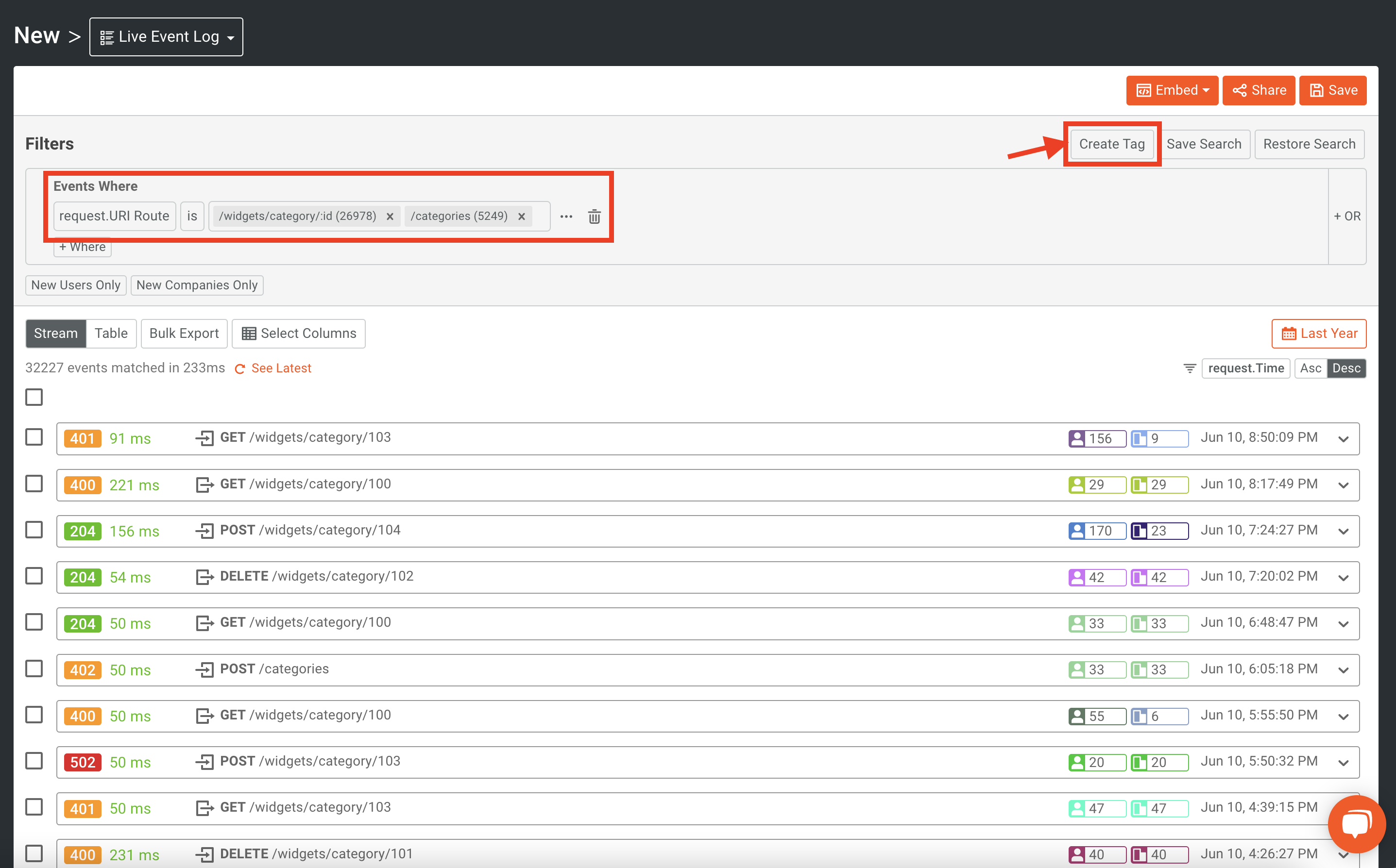
Task: Click the Create Tag button
Action: point(1111,144)
